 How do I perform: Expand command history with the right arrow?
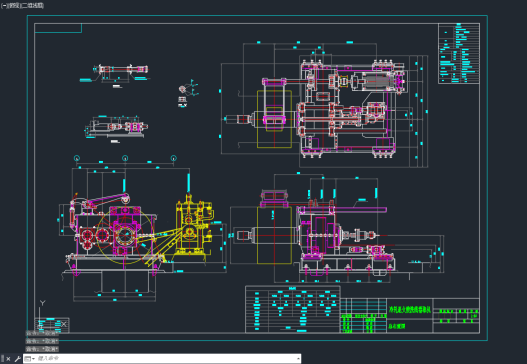pyautogui.click(x=298, y=359)
